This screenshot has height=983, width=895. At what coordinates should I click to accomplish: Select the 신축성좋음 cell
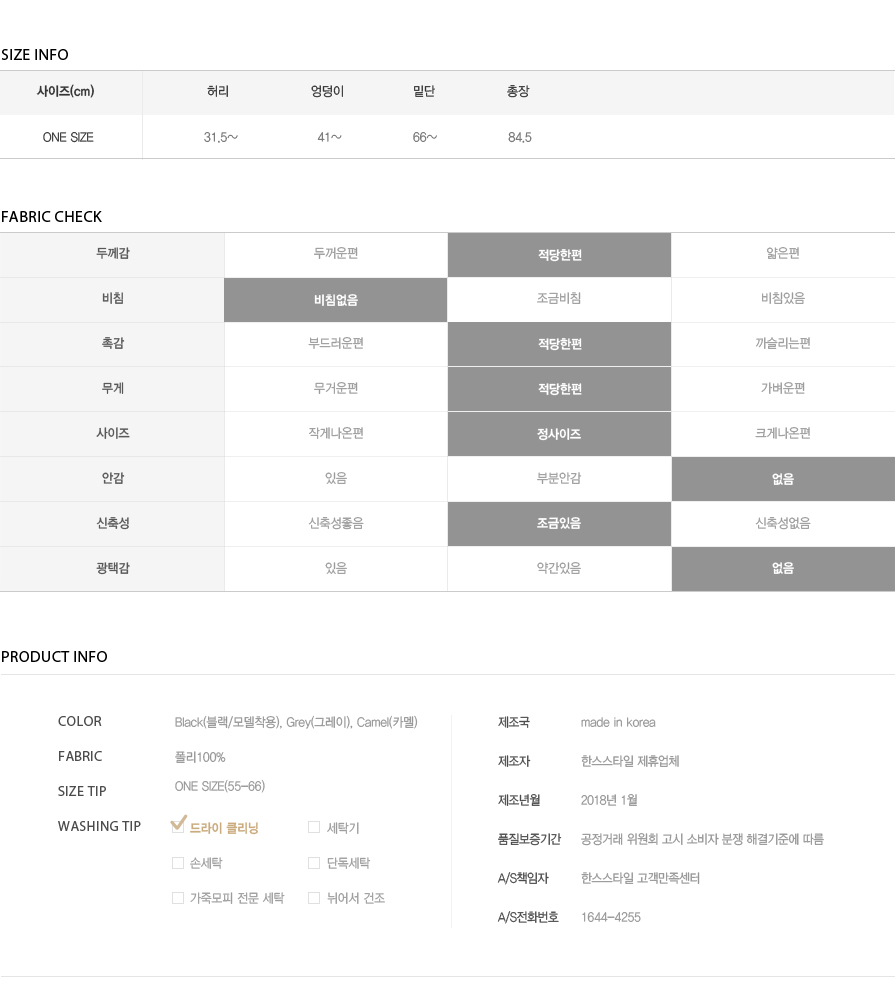(336, 523)
